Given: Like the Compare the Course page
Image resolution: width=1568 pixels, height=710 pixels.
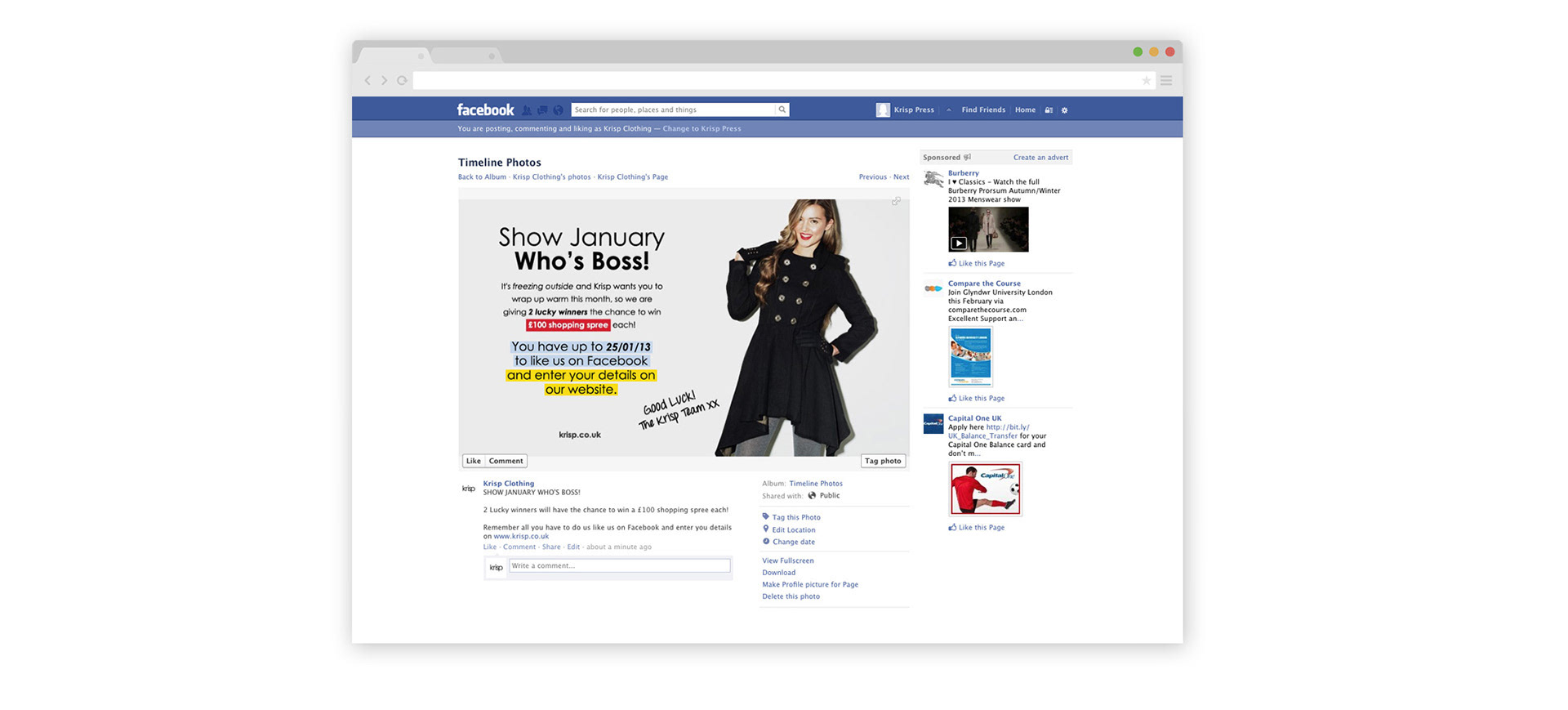Looking at the screenshot, I should click(977, 398).
